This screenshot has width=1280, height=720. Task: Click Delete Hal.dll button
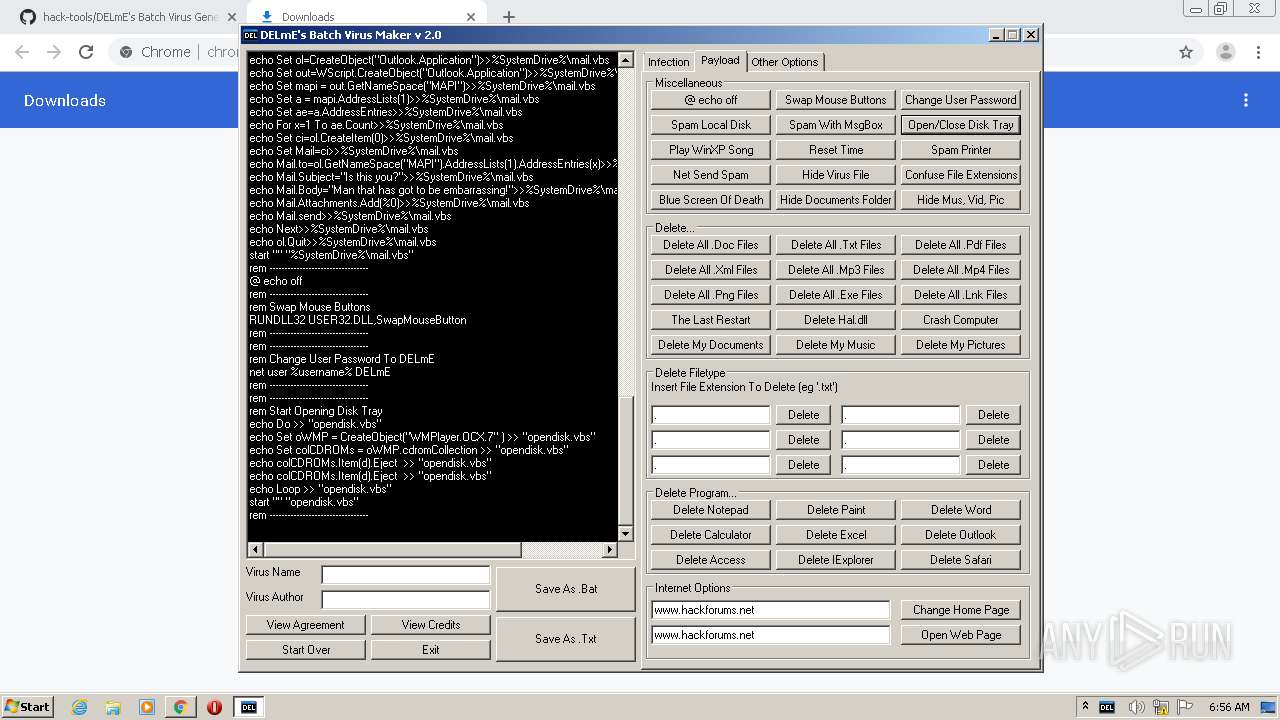836,320
